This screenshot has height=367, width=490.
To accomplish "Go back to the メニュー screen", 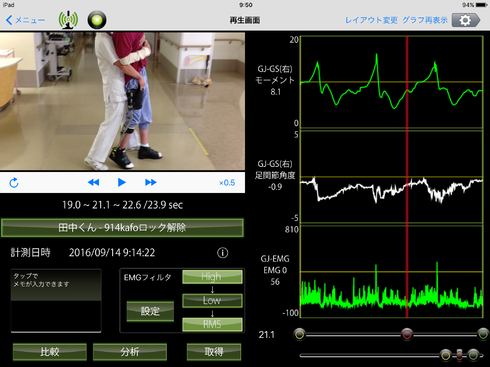I will (25, 20).
